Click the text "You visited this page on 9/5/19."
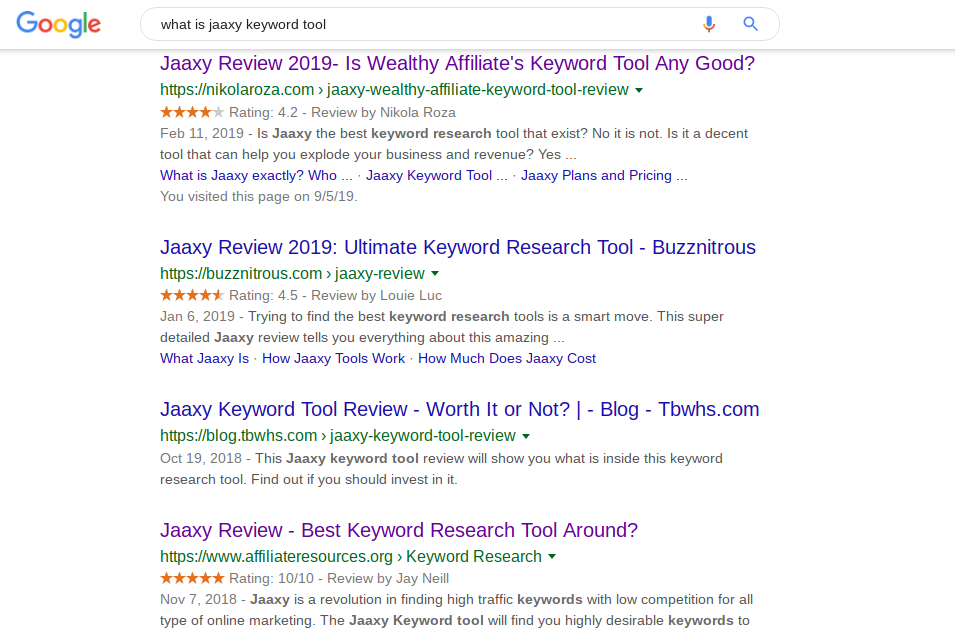Image resolution: width=955 pixels, height=630 pixels. point(259,196)
